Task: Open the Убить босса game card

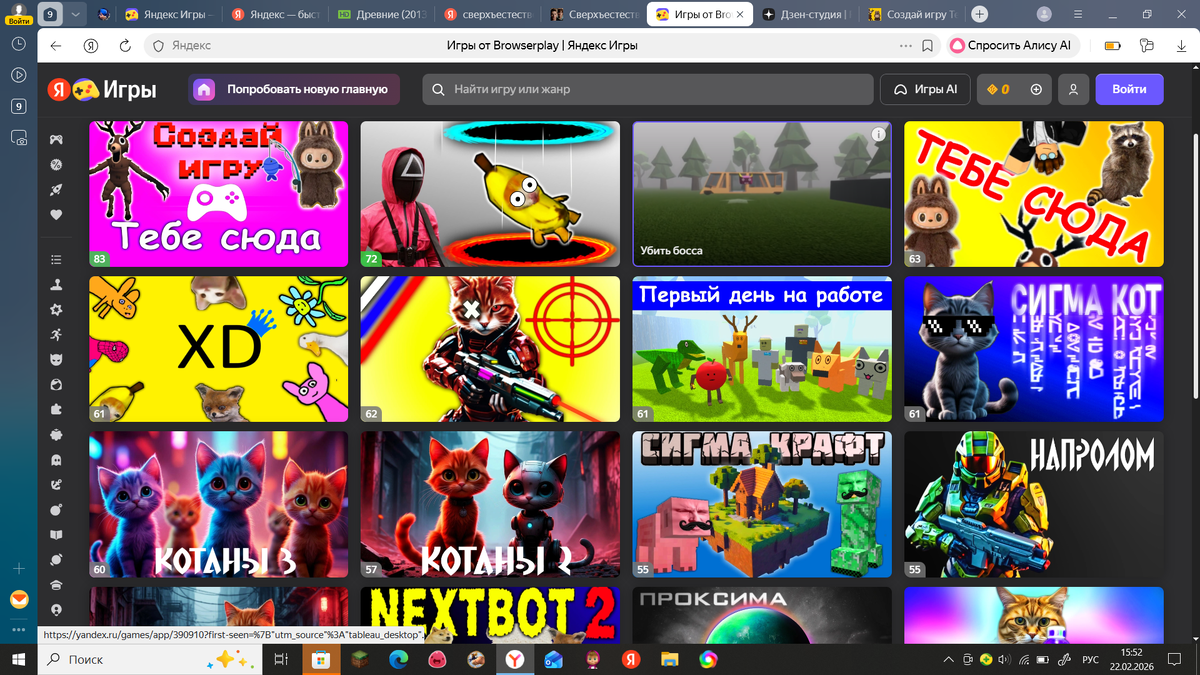Action: click(x=761, y=194)
